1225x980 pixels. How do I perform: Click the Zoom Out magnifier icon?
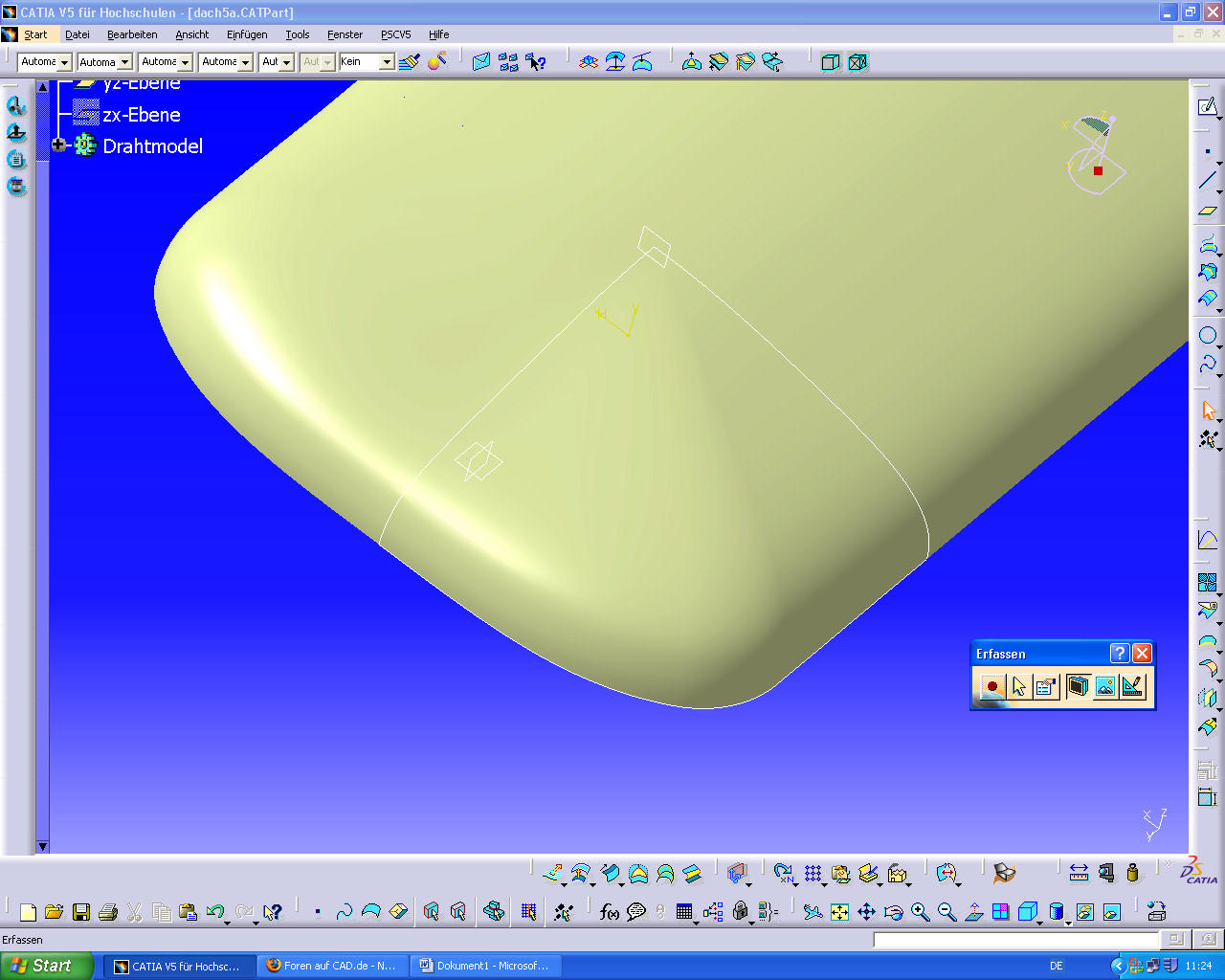pyautogui.click(x=947, y=912)
